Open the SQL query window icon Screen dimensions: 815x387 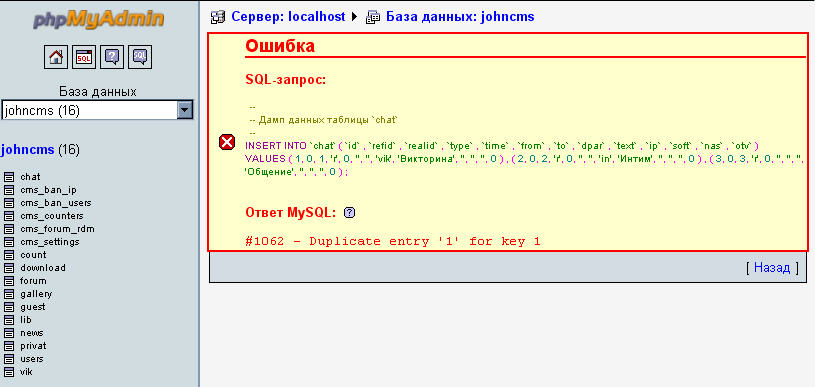coord(84,57)
